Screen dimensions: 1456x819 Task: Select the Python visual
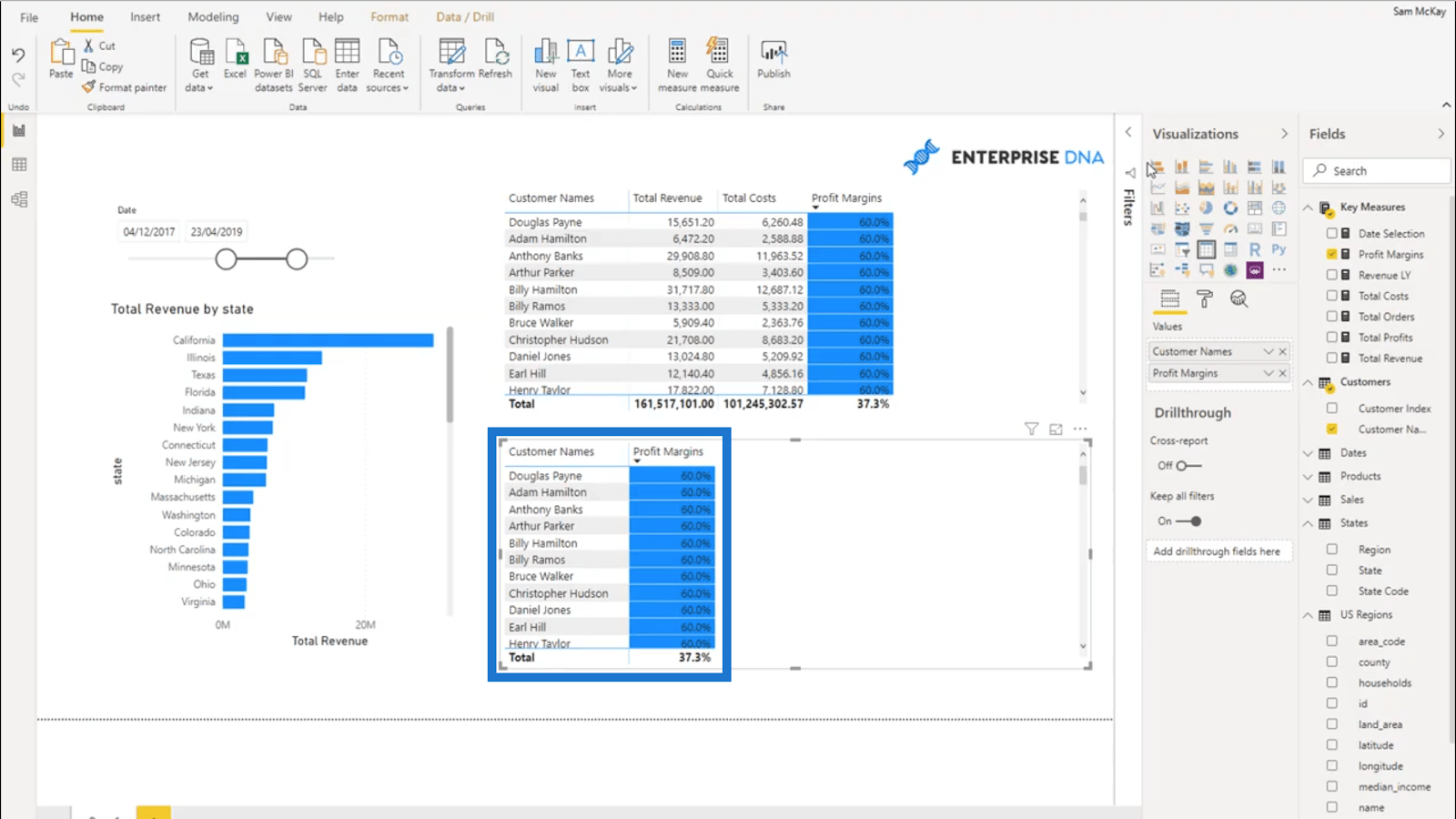(1279, 248)
